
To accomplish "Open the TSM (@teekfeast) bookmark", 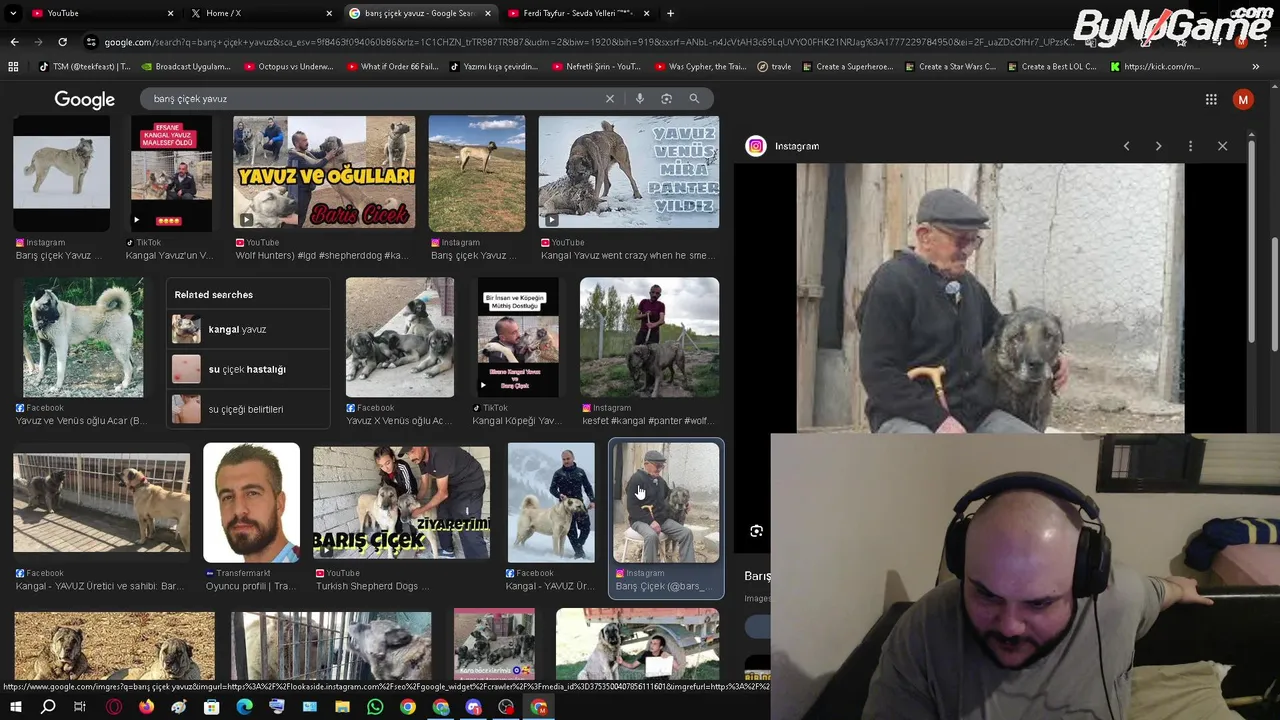I will tap(85, 67).
